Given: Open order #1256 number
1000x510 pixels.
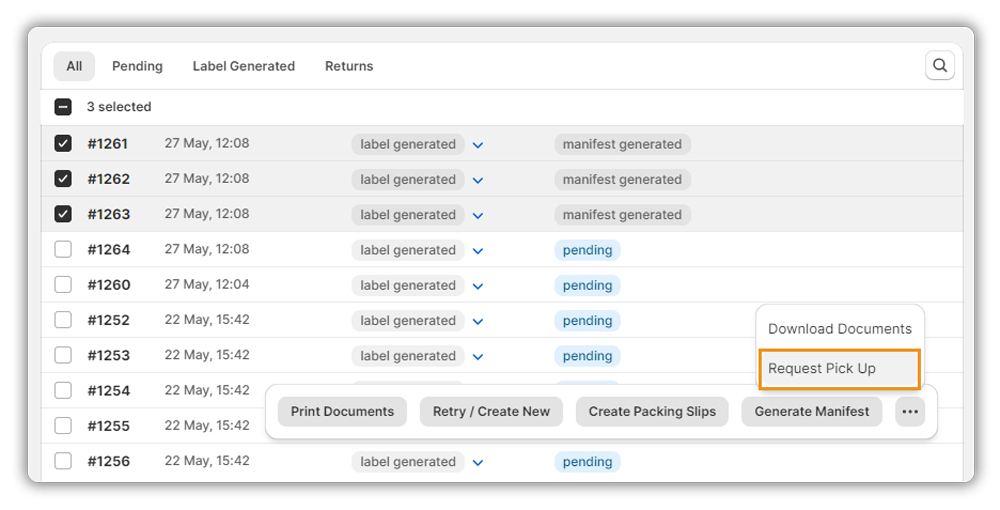Looking at the screenshot, I should pos(108,462).
